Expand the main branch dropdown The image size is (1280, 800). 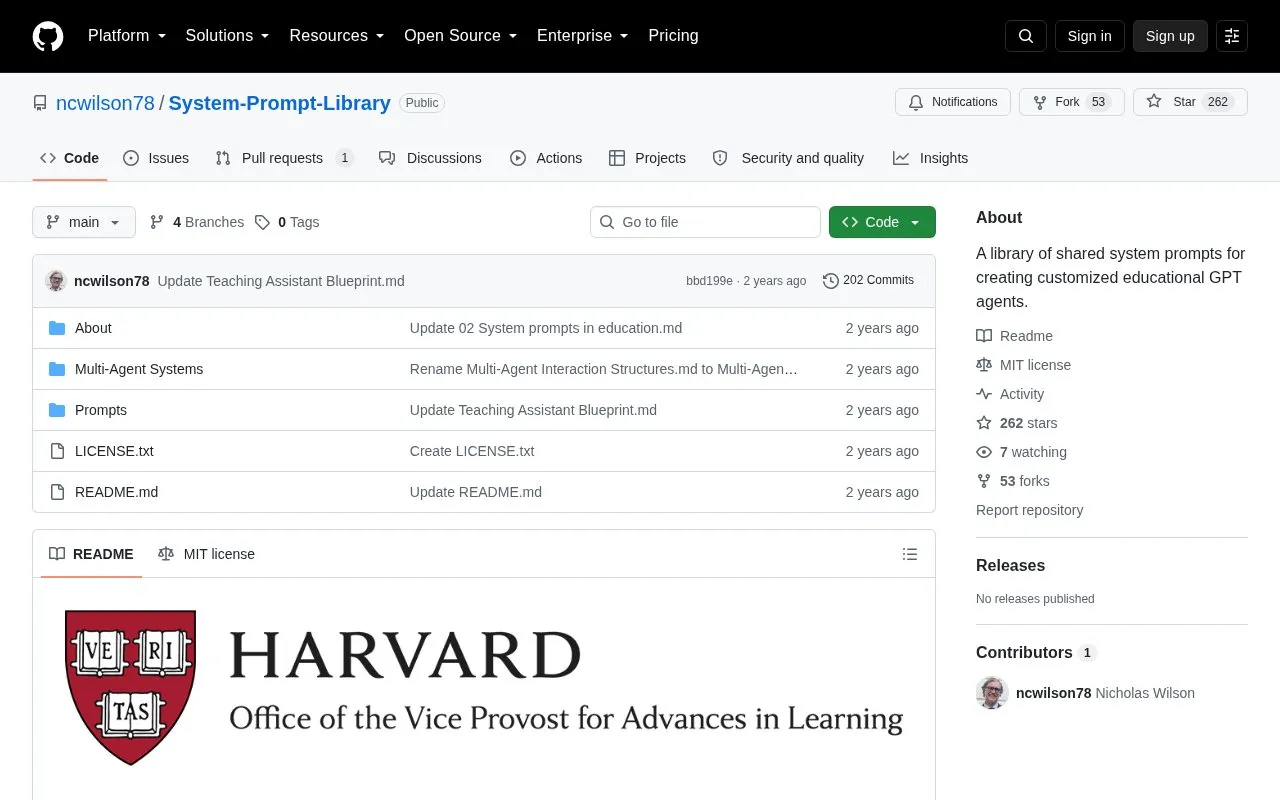click(x=84, y=222)
